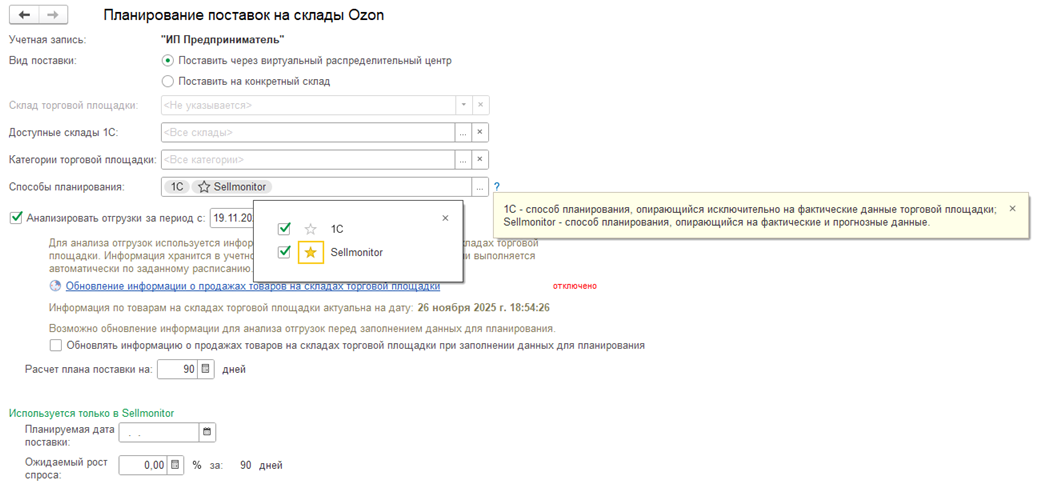Viewport: 1043px width, 489px height.
Task: Open the 'Склад торговой площадки' dropdown arrow
Action: pos(464,105)
